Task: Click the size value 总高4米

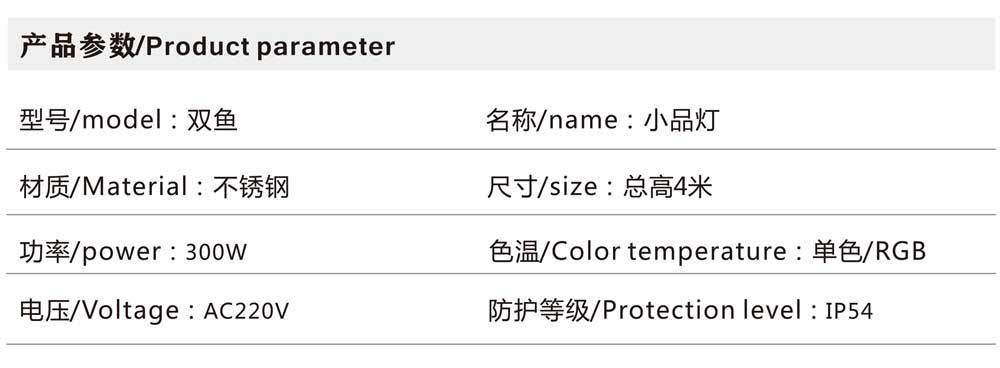Action: click(668, 187)
